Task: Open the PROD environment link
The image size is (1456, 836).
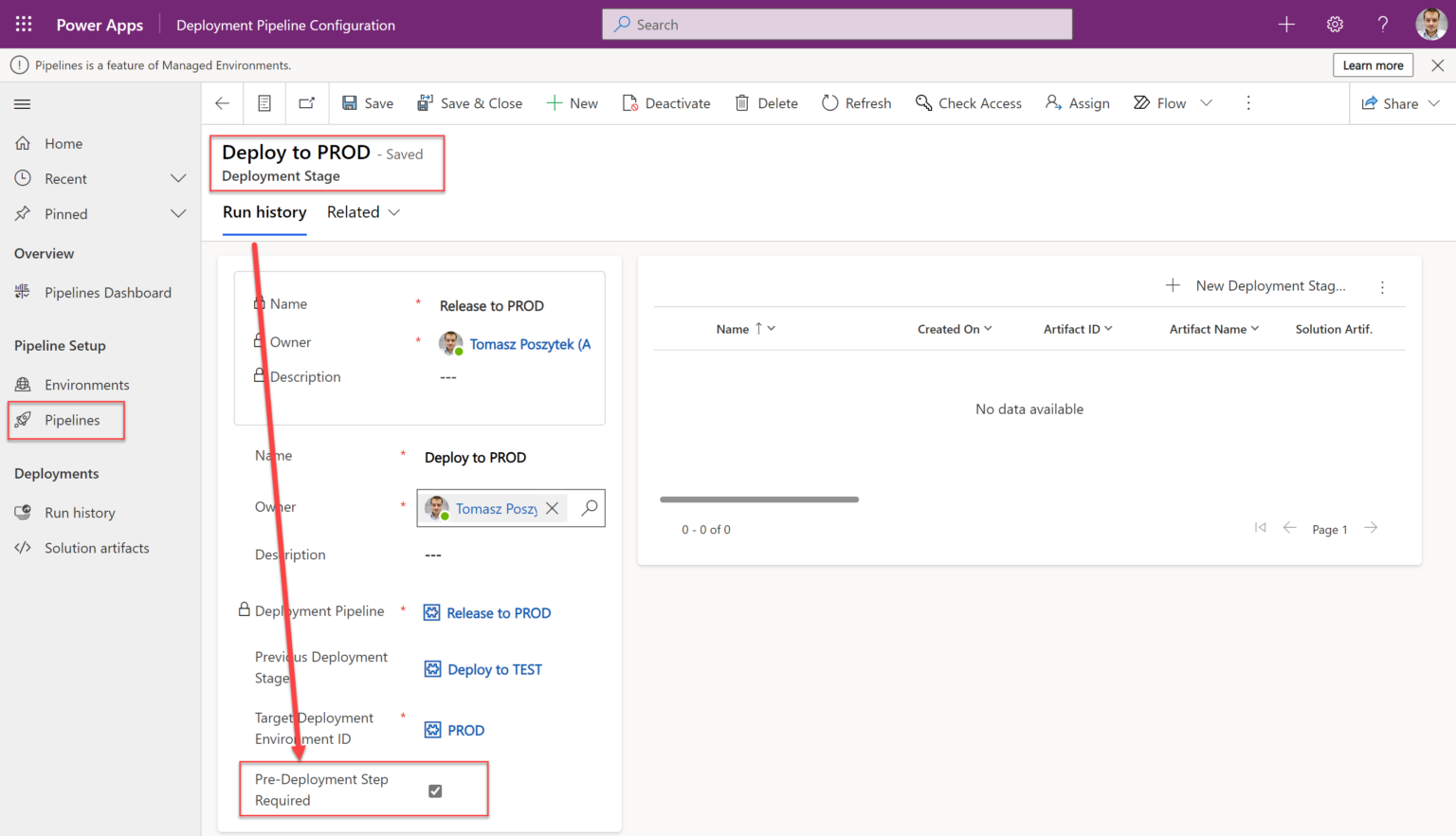Action: (x=465, y=731)
